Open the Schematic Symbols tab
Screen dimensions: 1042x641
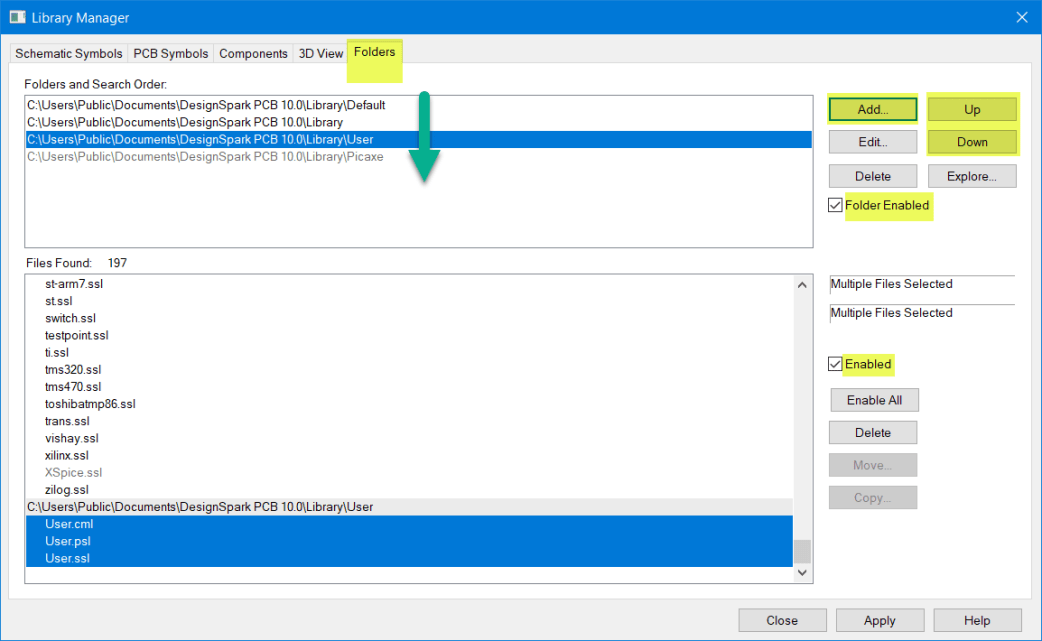[68, 53]
